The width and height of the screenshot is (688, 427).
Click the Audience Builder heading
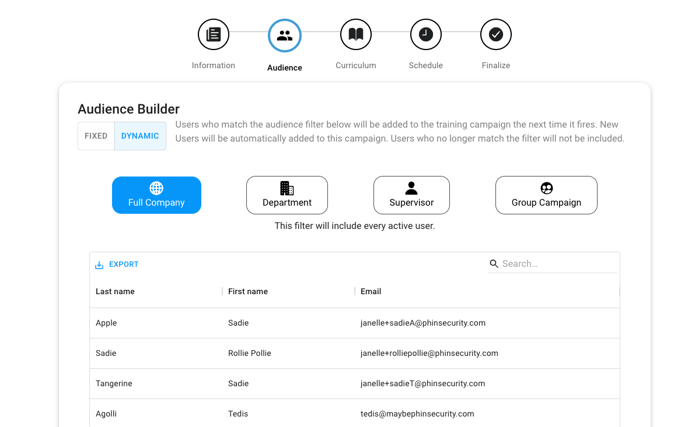pos(129,109)
